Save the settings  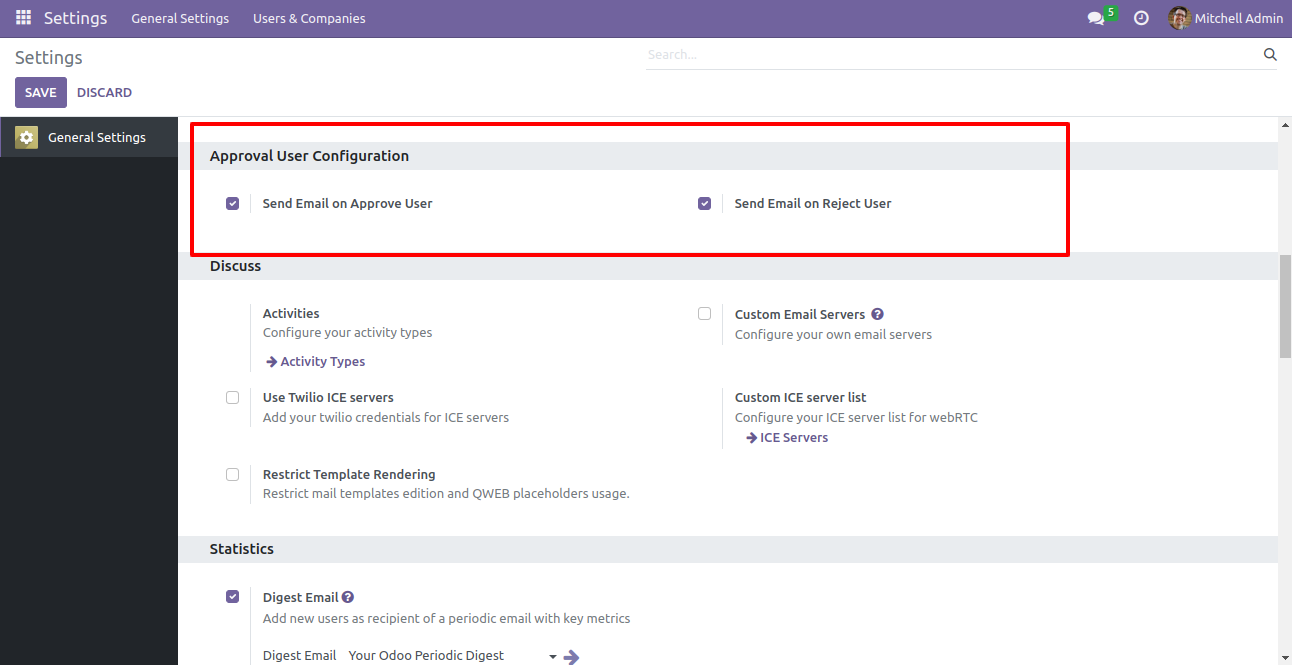tap(41, 92)
